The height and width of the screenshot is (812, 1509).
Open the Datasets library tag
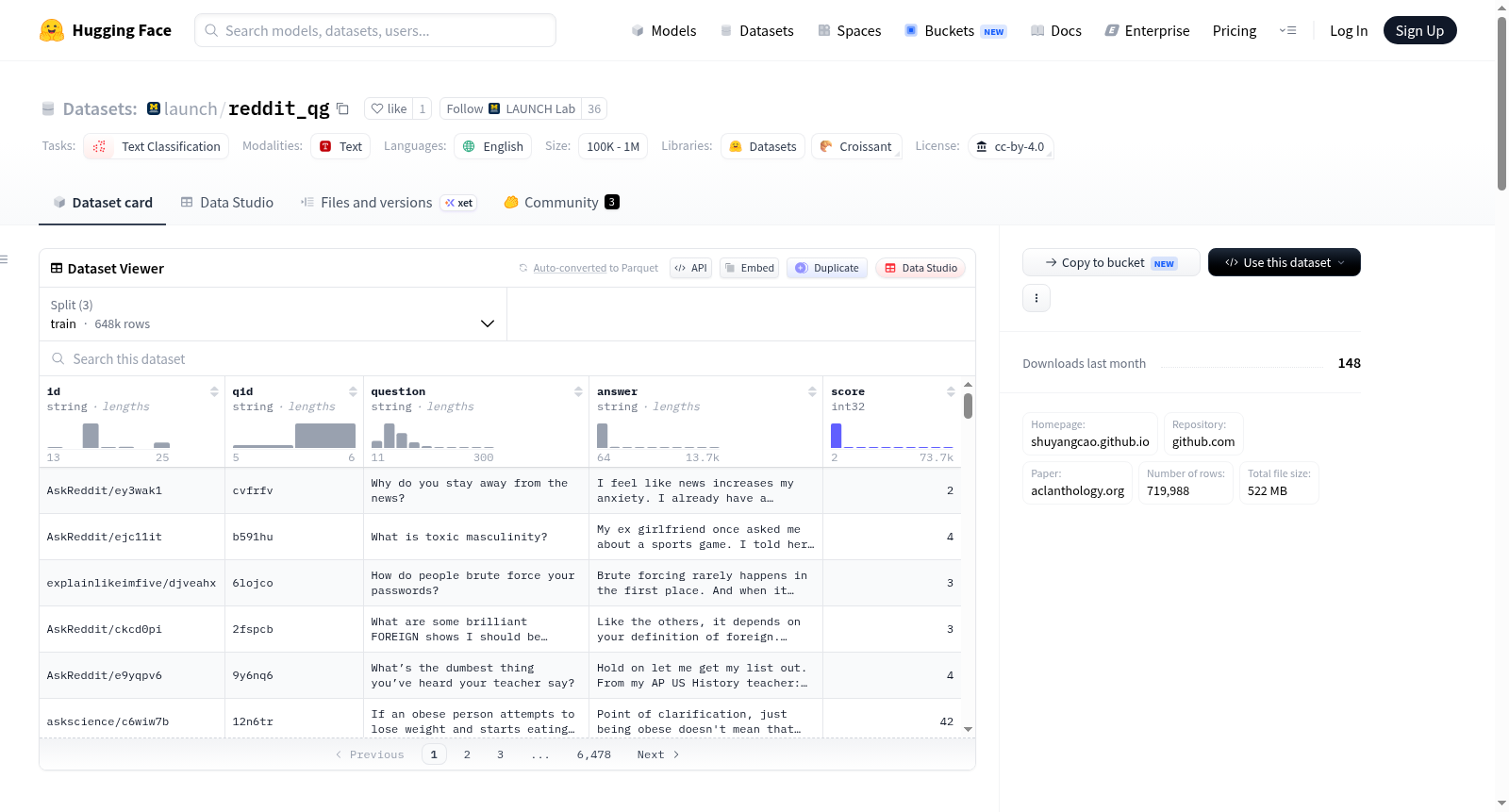click(762, 146)
